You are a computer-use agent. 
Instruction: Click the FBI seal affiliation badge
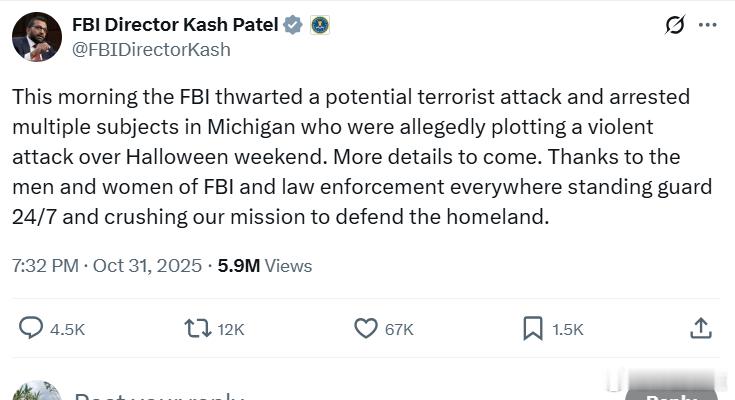319,25
